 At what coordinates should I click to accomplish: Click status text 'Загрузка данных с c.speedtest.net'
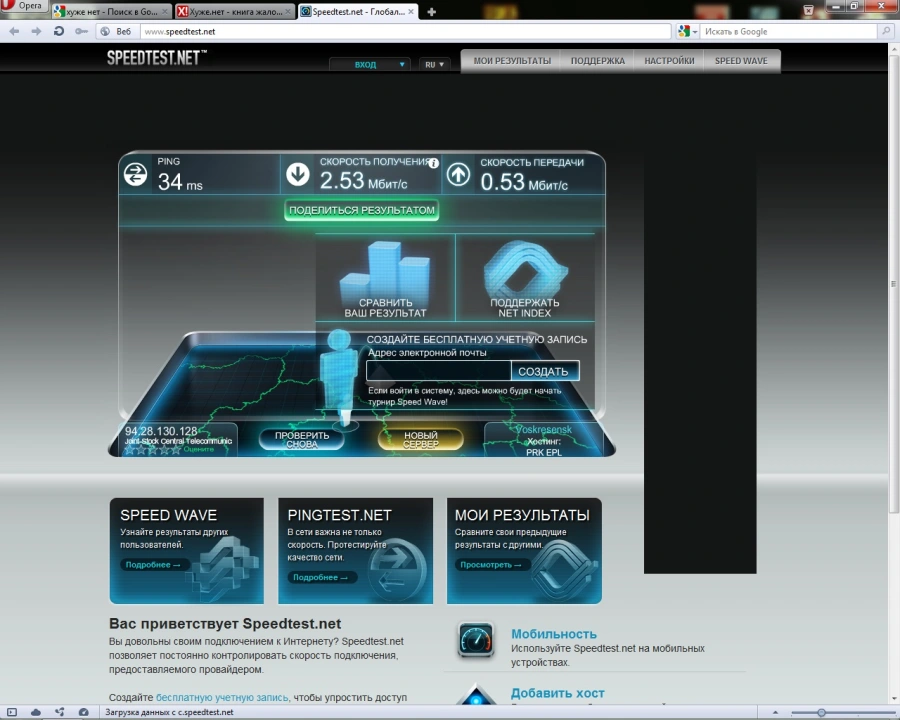coord(169,712)
